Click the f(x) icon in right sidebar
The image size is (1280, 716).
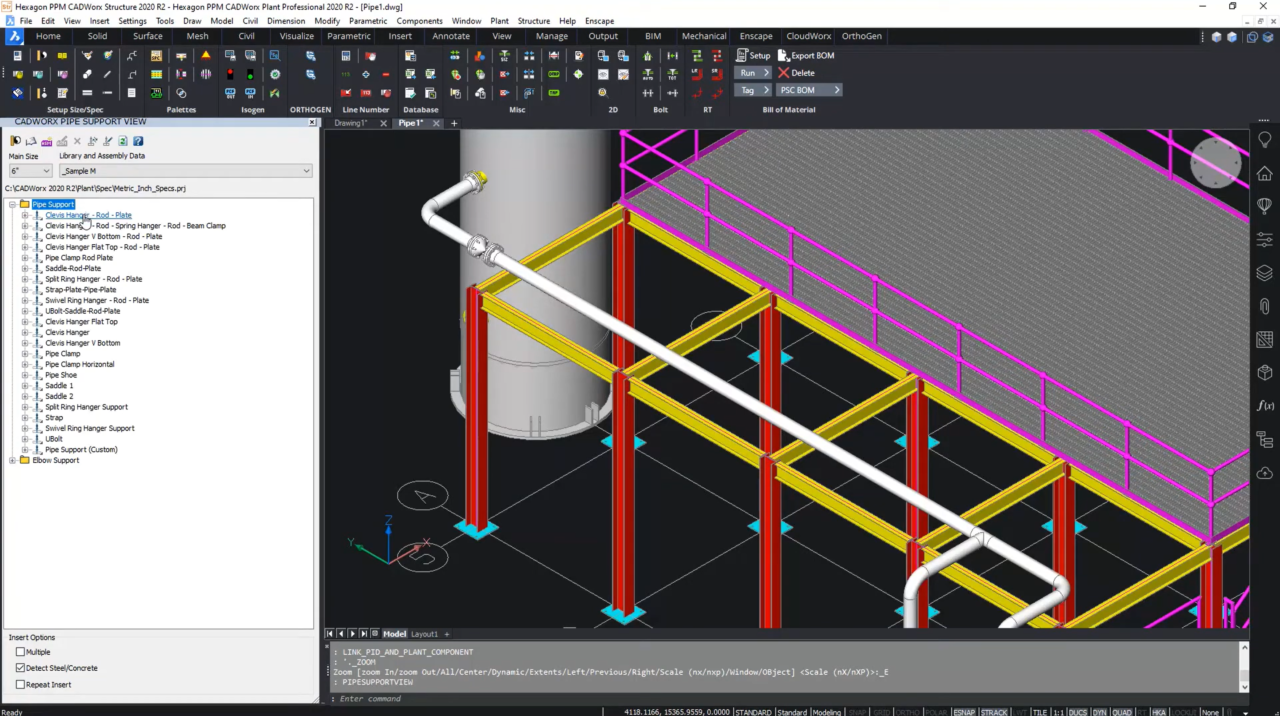(1265, 406)
